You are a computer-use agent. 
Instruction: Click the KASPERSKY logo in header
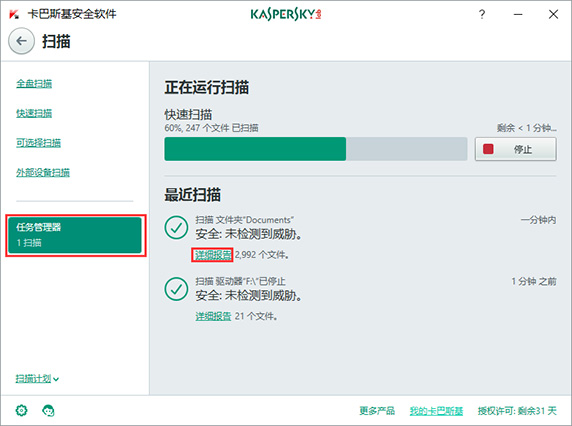[286, 15]
